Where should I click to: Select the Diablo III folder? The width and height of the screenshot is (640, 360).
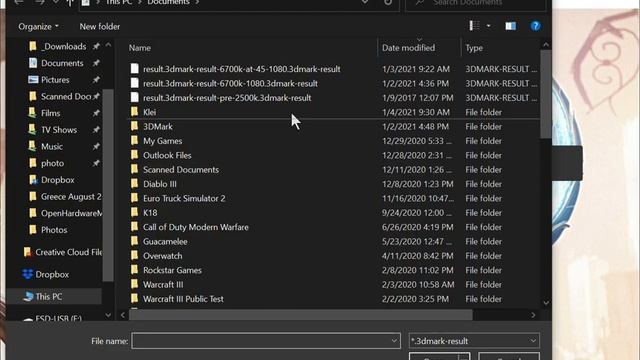pos(160,184)
